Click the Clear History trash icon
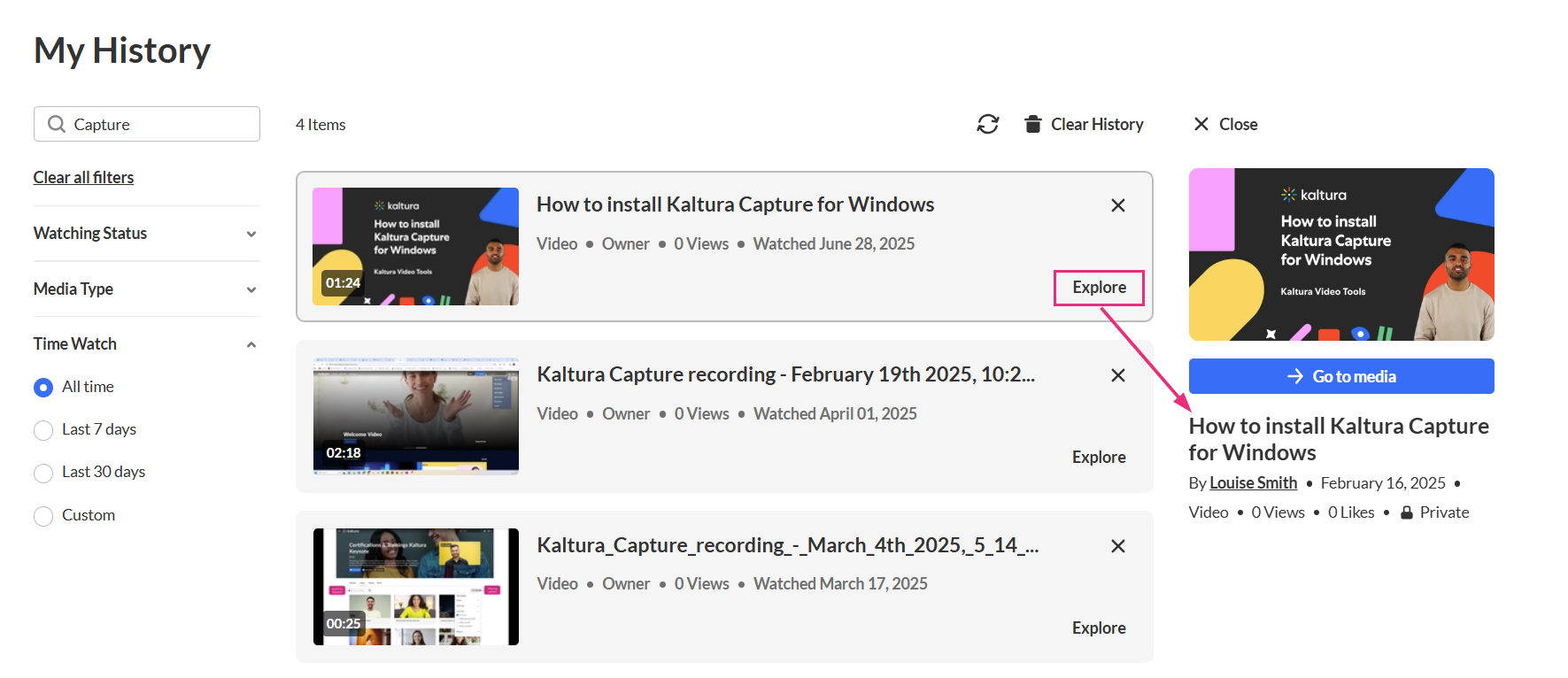1568x678 pixels. click(1032, 125)
